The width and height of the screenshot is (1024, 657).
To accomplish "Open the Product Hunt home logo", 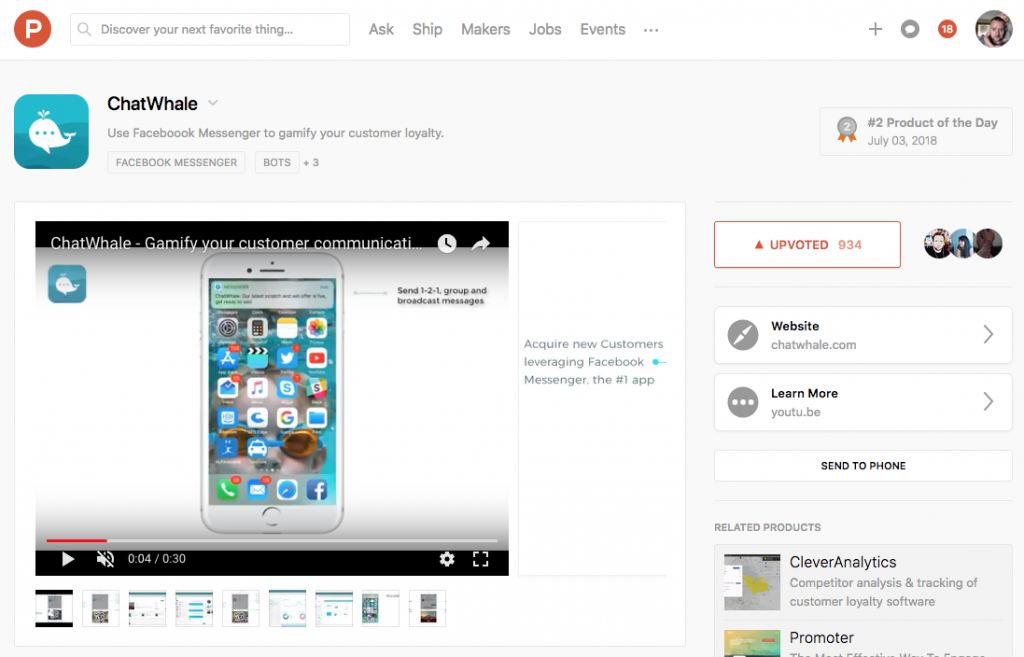I will [x=33, y=29].
